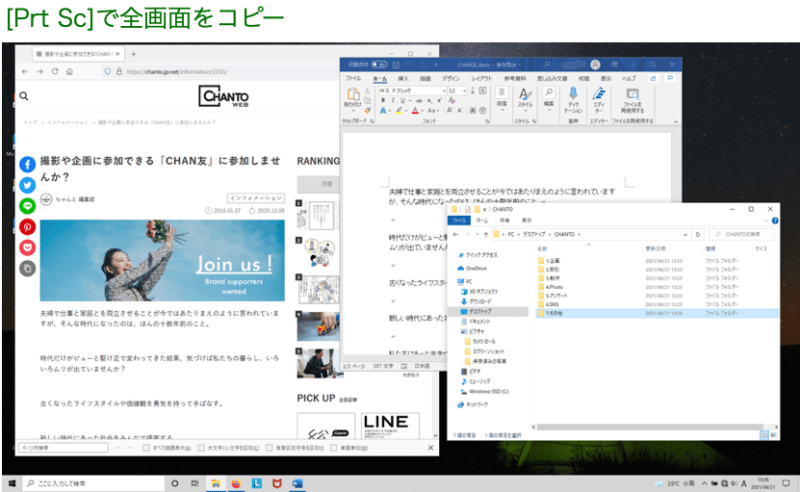This screenshot has height=492, width=800.
Task: Open site search with the magnifier icon
Action: click(22, 97)
